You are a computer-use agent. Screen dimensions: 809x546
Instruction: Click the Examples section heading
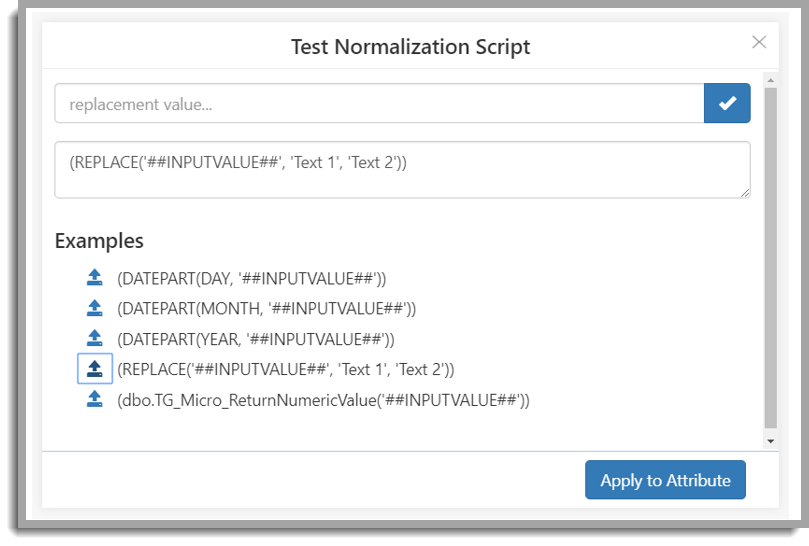click(x=99, y=241)
